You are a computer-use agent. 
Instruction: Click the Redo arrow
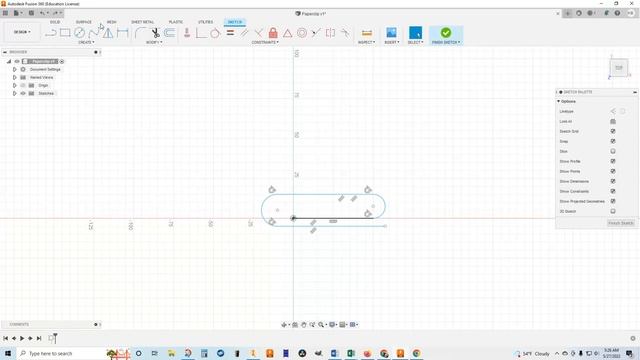[x=55, y=13]
